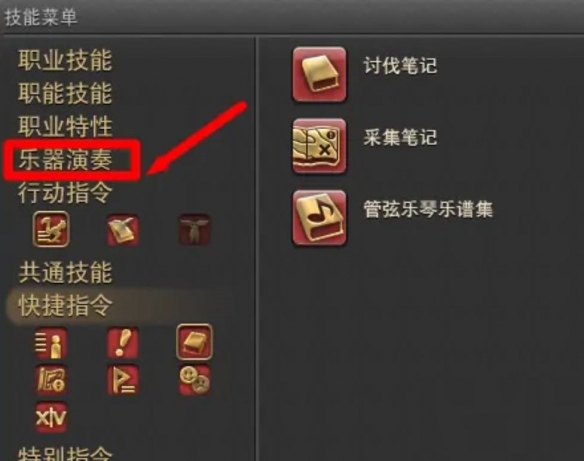The width and height of the screenshot is (584, 461).
Task: Open the character list icon under 快捷指令
Action: tap(51, 343)
